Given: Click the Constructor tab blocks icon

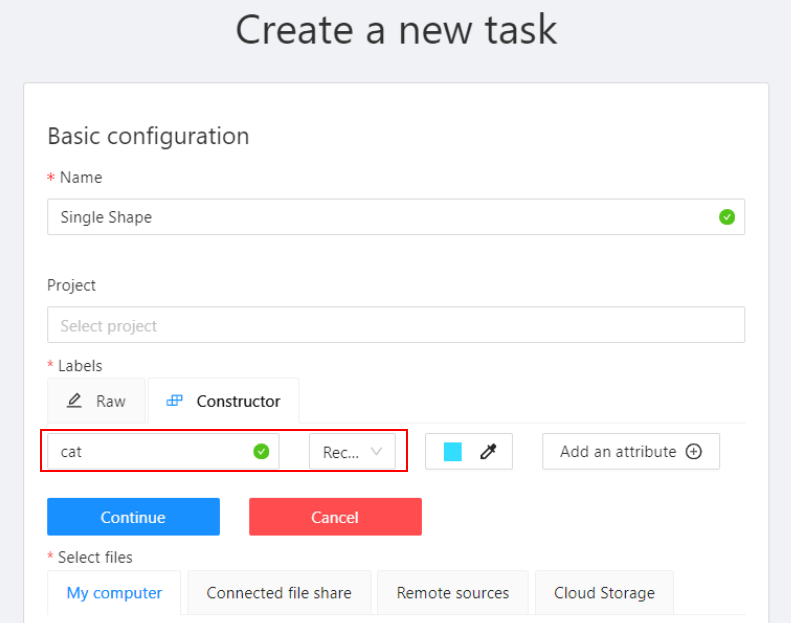Looking at the screenshot, I should click(x=175, y=401).
